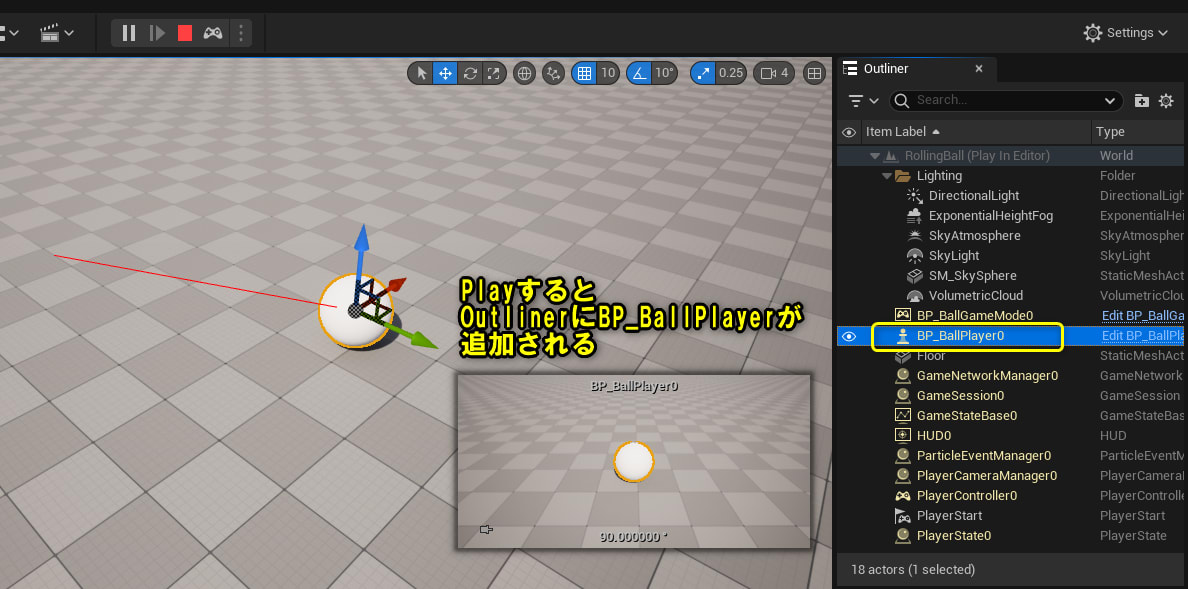Click the Edit BP_BallGameMode link
Image resolution: width=1188 pixels, height=589 pixels.
click(1143, 315)
